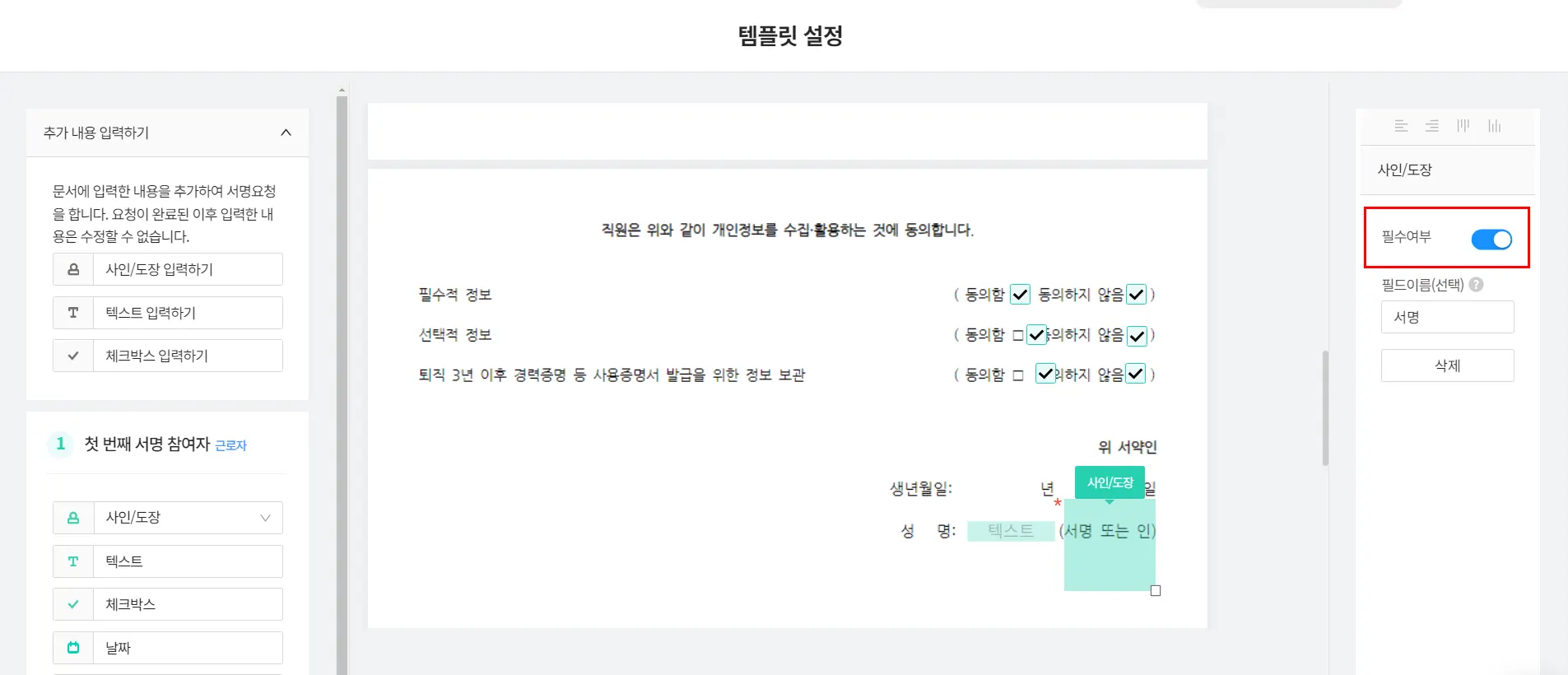Click the help icon beside 필드이름(선택)
The image size is (1568, 675).
[x=1476, y=285]
